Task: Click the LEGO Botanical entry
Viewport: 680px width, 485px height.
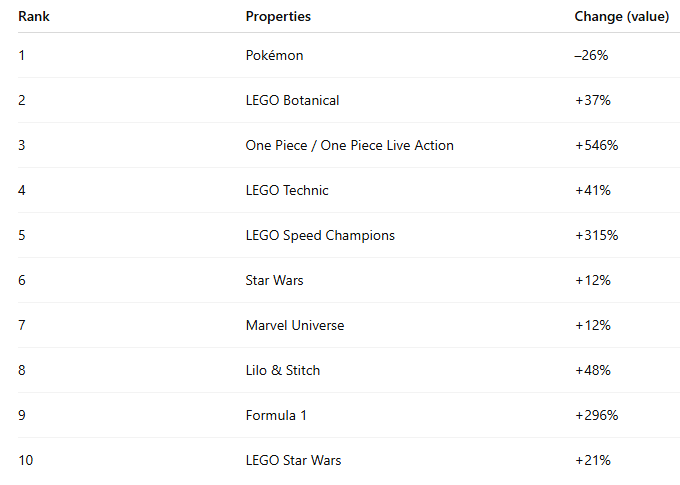Action: point(292,100)
